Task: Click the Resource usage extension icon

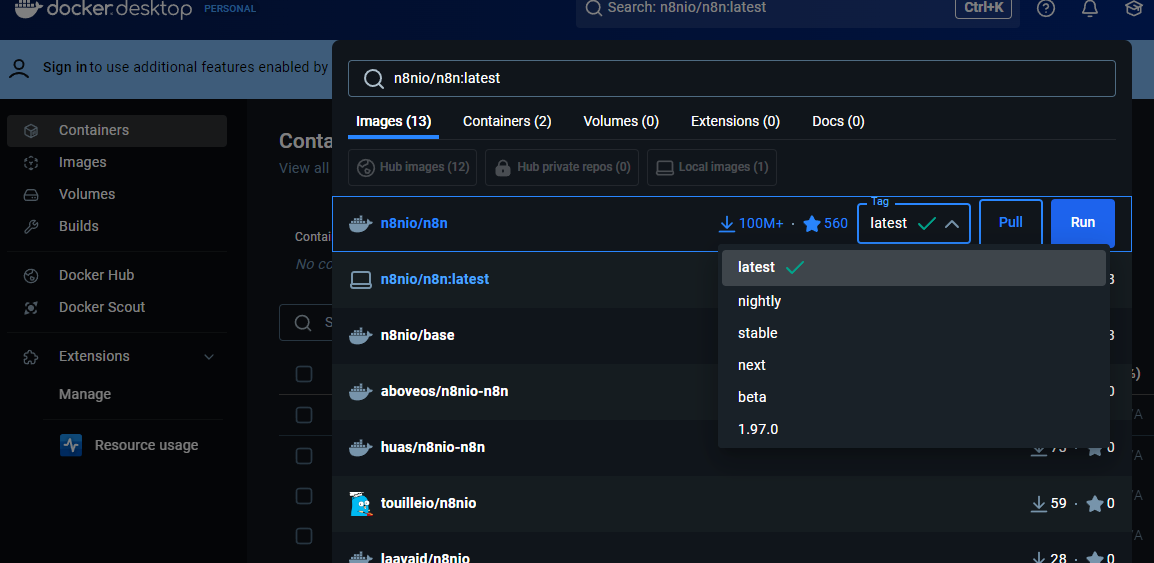Action: coord(71,445)
